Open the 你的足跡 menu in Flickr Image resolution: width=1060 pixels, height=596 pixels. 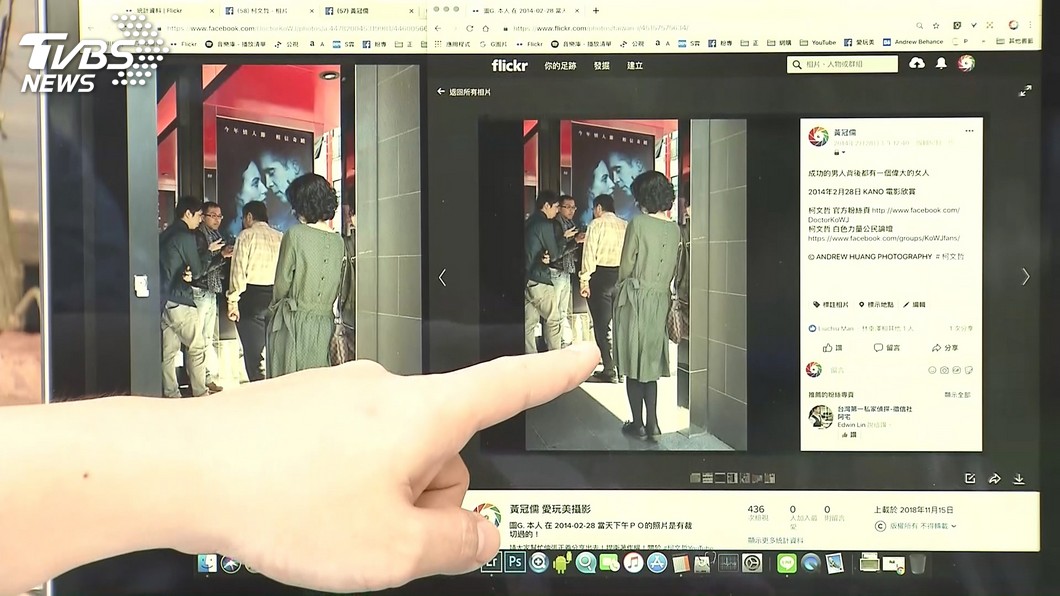click(x=560, y=66)
